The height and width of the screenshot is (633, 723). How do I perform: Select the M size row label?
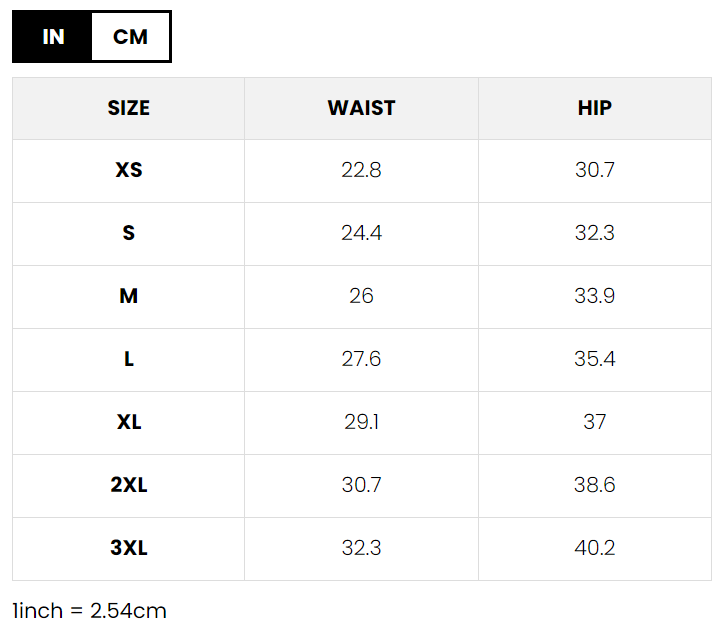(128, 296)
